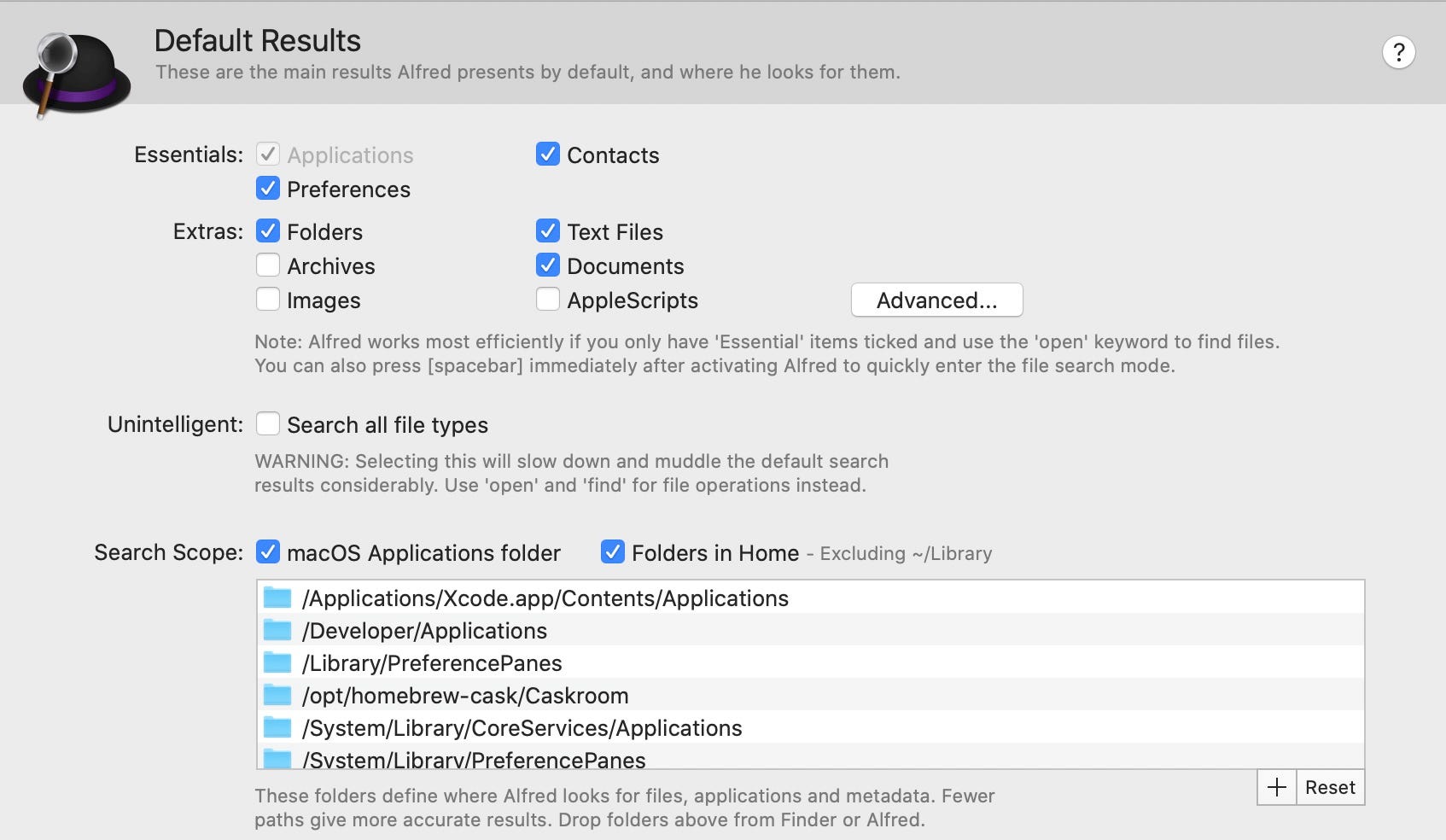
Task: Click the Essentials label
Action: 189,155
